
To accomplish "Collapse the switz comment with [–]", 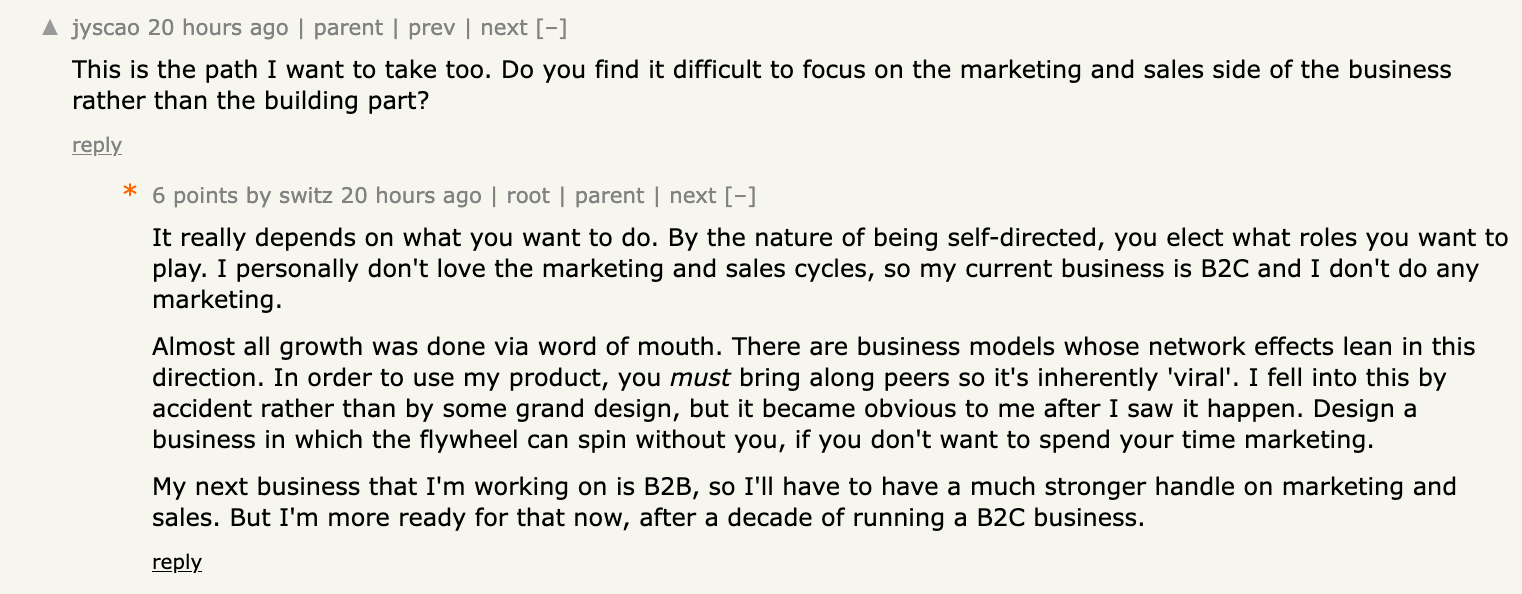I will (x=740, y=196).
